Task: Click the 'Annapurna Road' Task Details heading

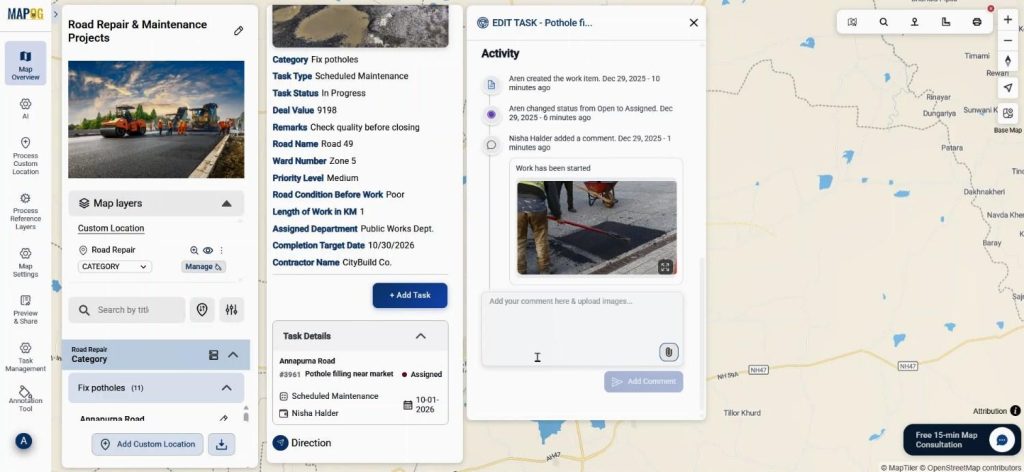Action: pyautogui.click(x=307, y=361)
